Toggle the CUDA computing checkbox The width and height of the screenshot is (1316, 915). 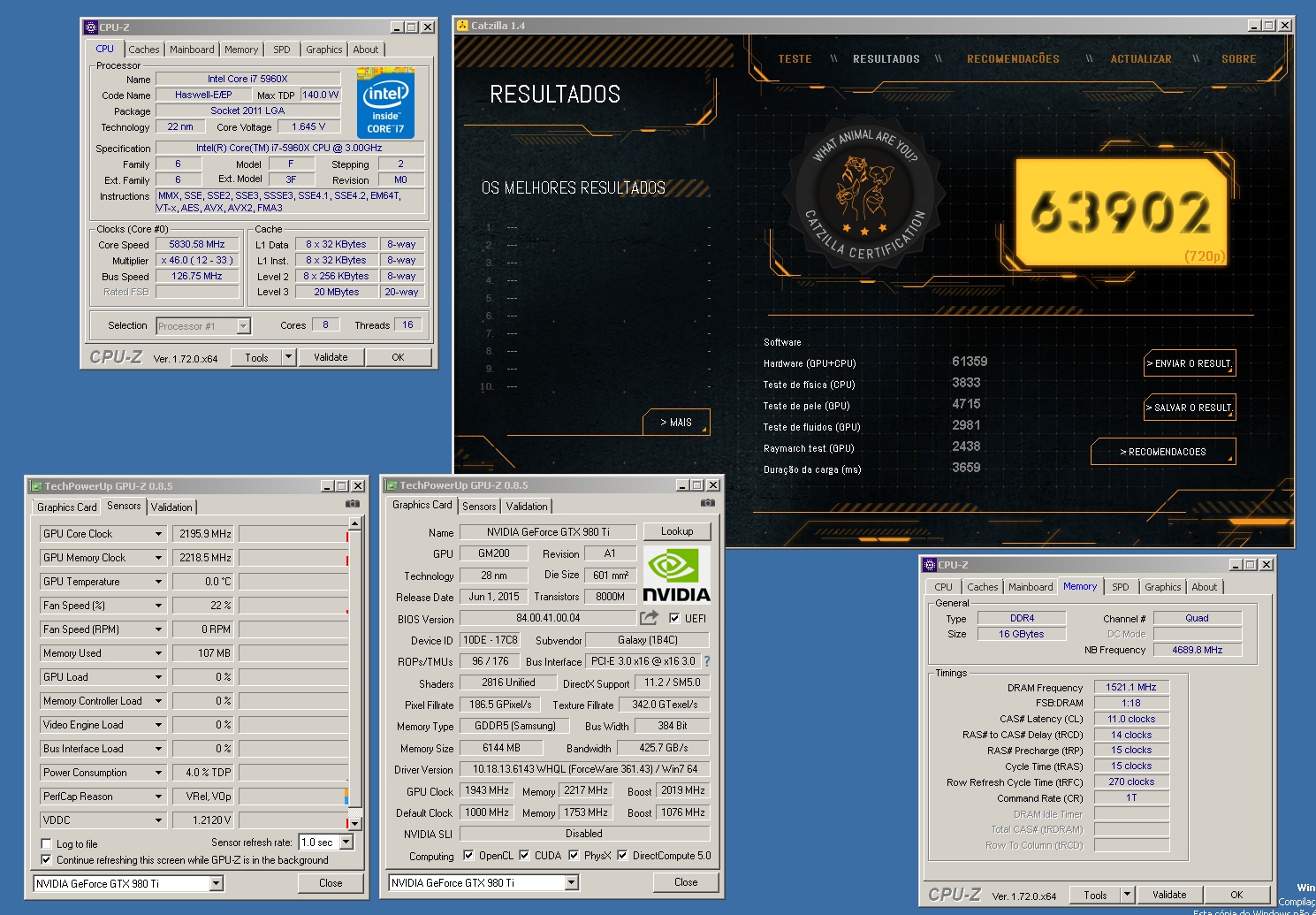[524, 856]
